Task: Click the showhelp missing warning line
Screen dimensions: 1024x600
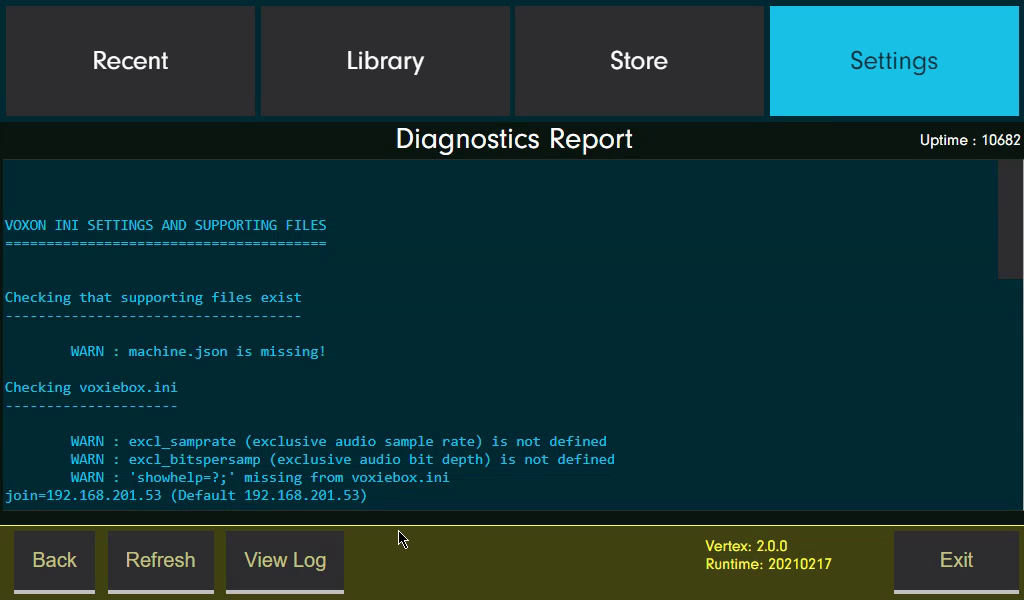Action: pos(260,477)
